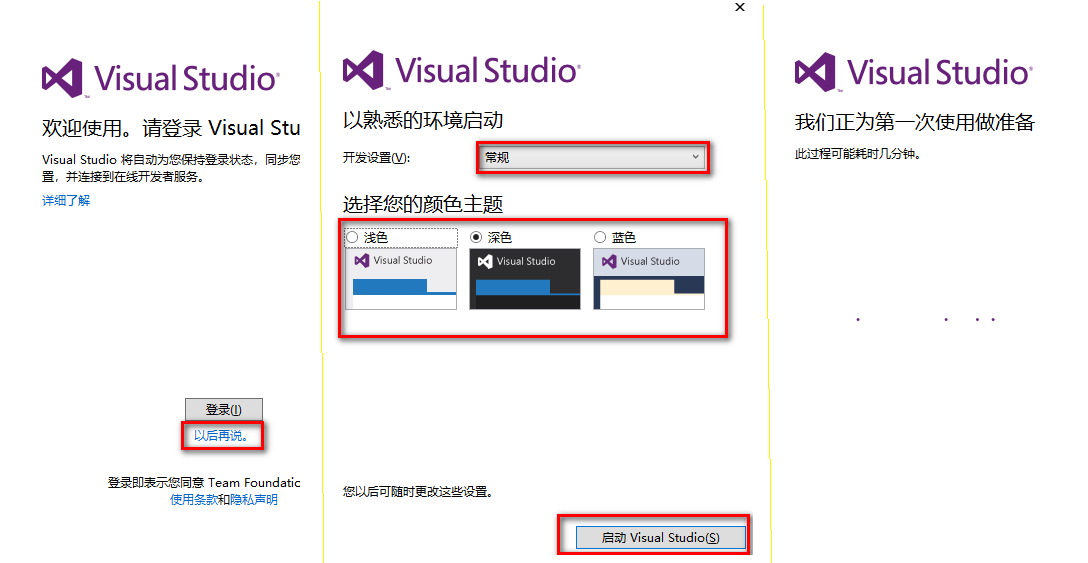Open the 使用条款 link

point(194,499)
